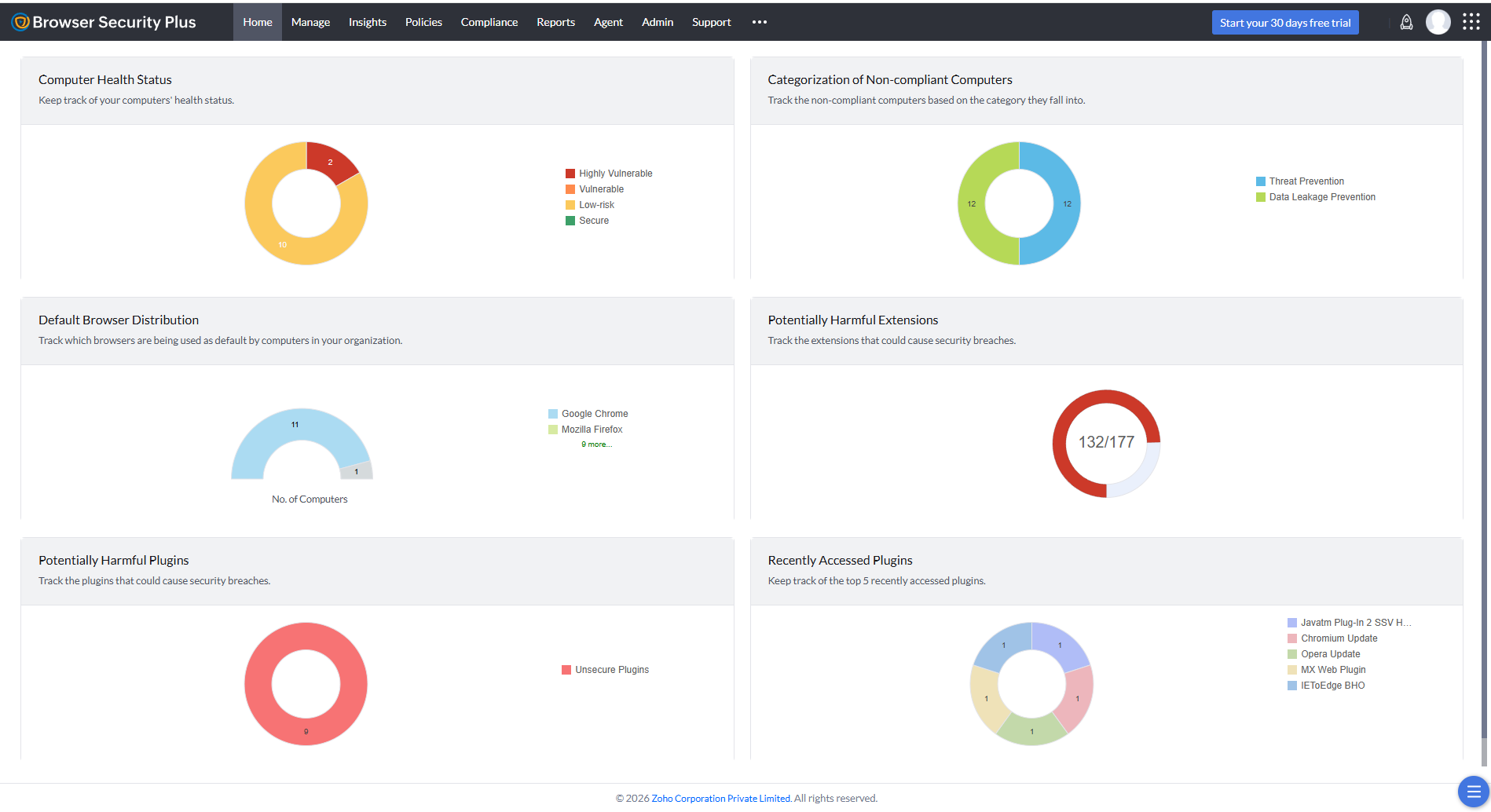Click the Google Chrome arc showing 11
1491x812 pixels.
[x=295, y=425]
